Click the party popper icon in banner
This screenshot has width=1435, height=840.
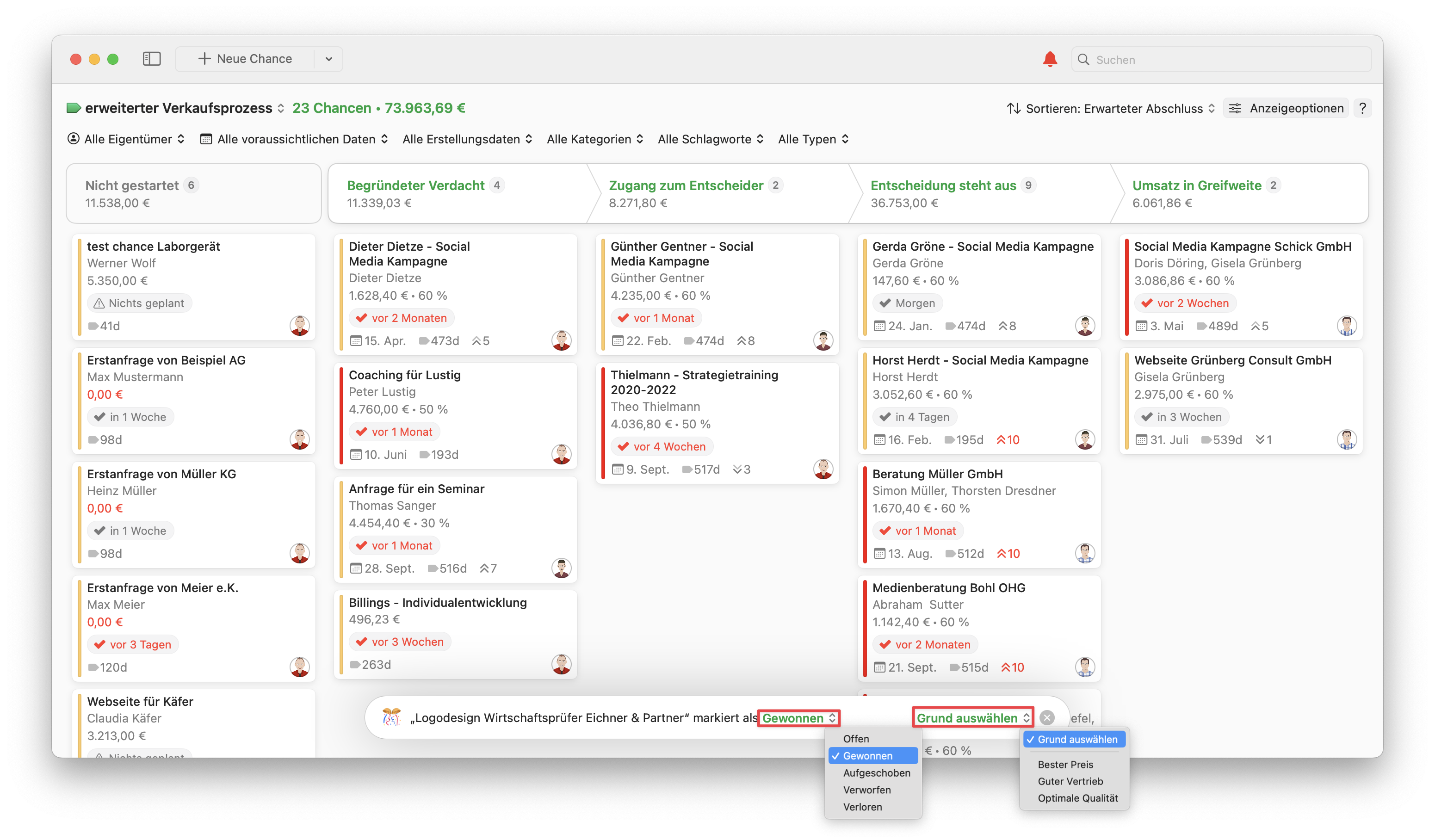[x=391, y=717]
